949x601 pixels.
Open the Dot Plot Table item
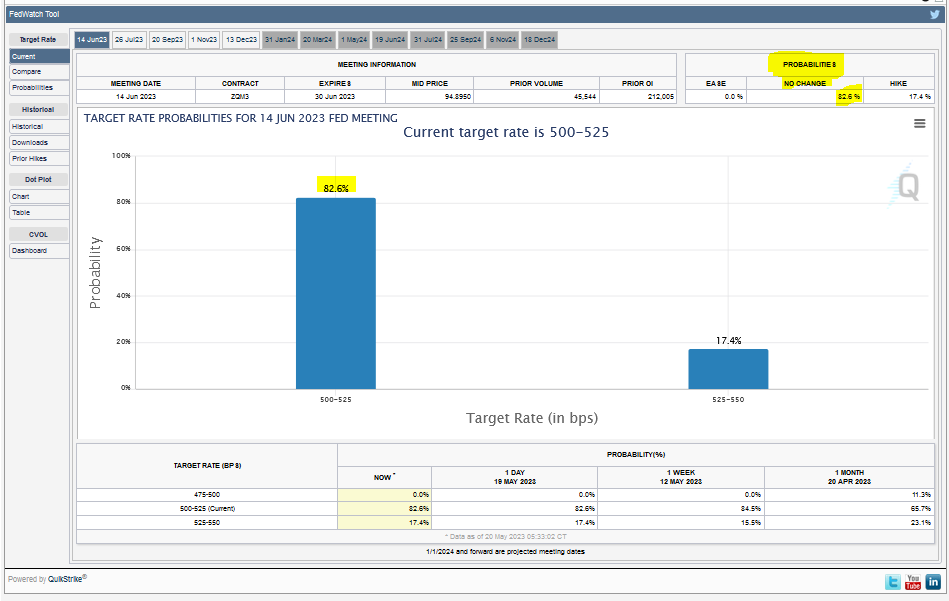(39, 212)
